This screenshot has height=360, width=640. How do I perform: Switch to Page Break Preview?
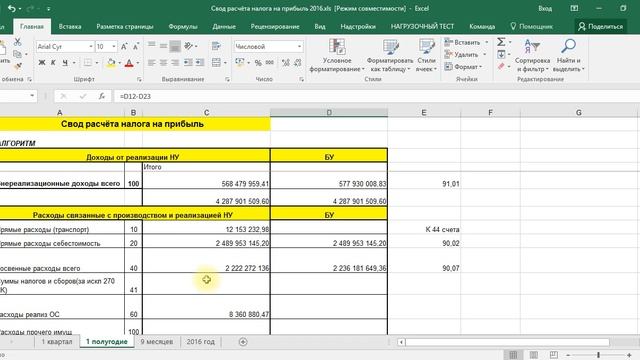pyautogui.click(x=553, y=355)
